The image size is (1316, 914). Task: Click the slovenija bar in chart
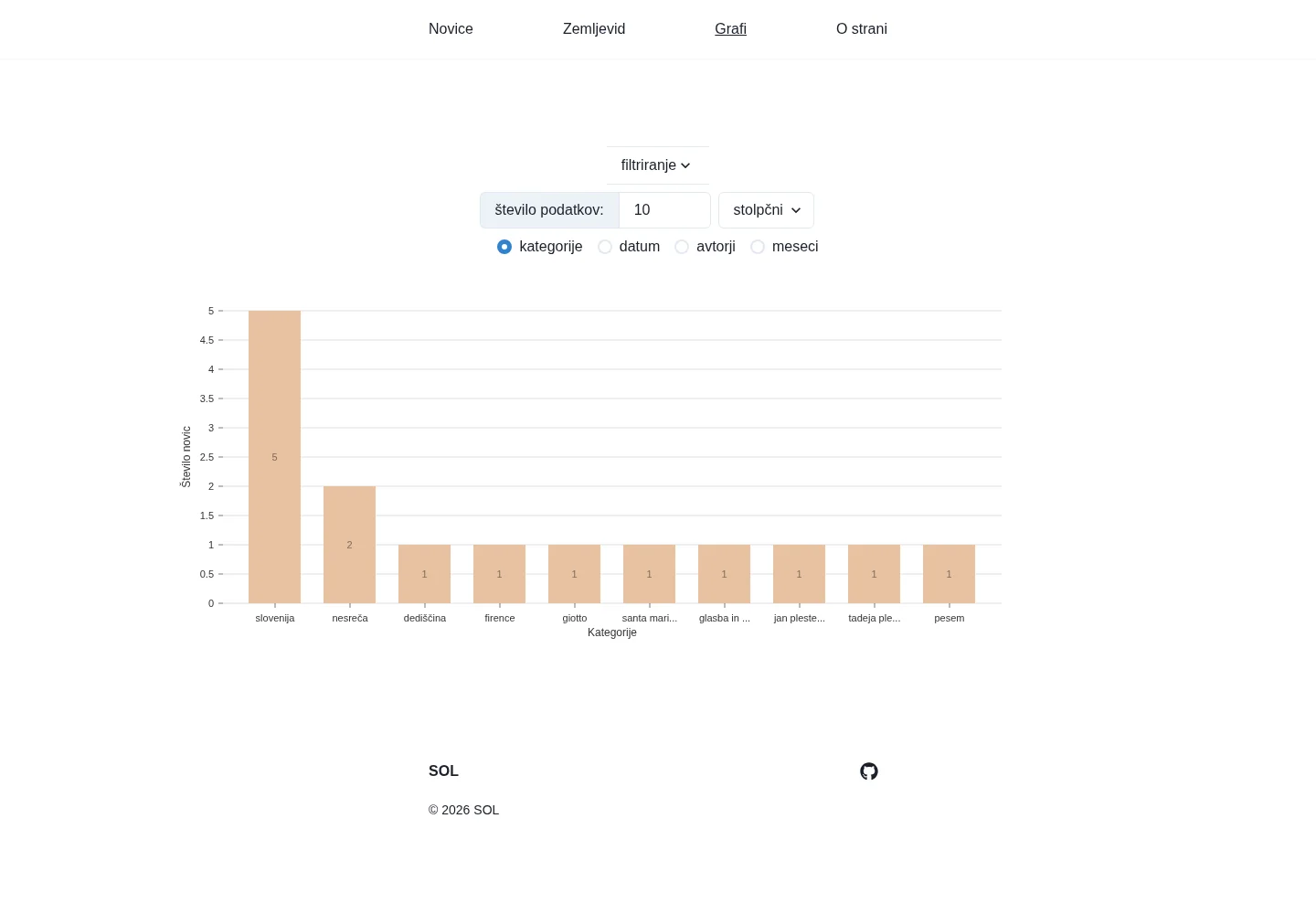pos(274,457)
